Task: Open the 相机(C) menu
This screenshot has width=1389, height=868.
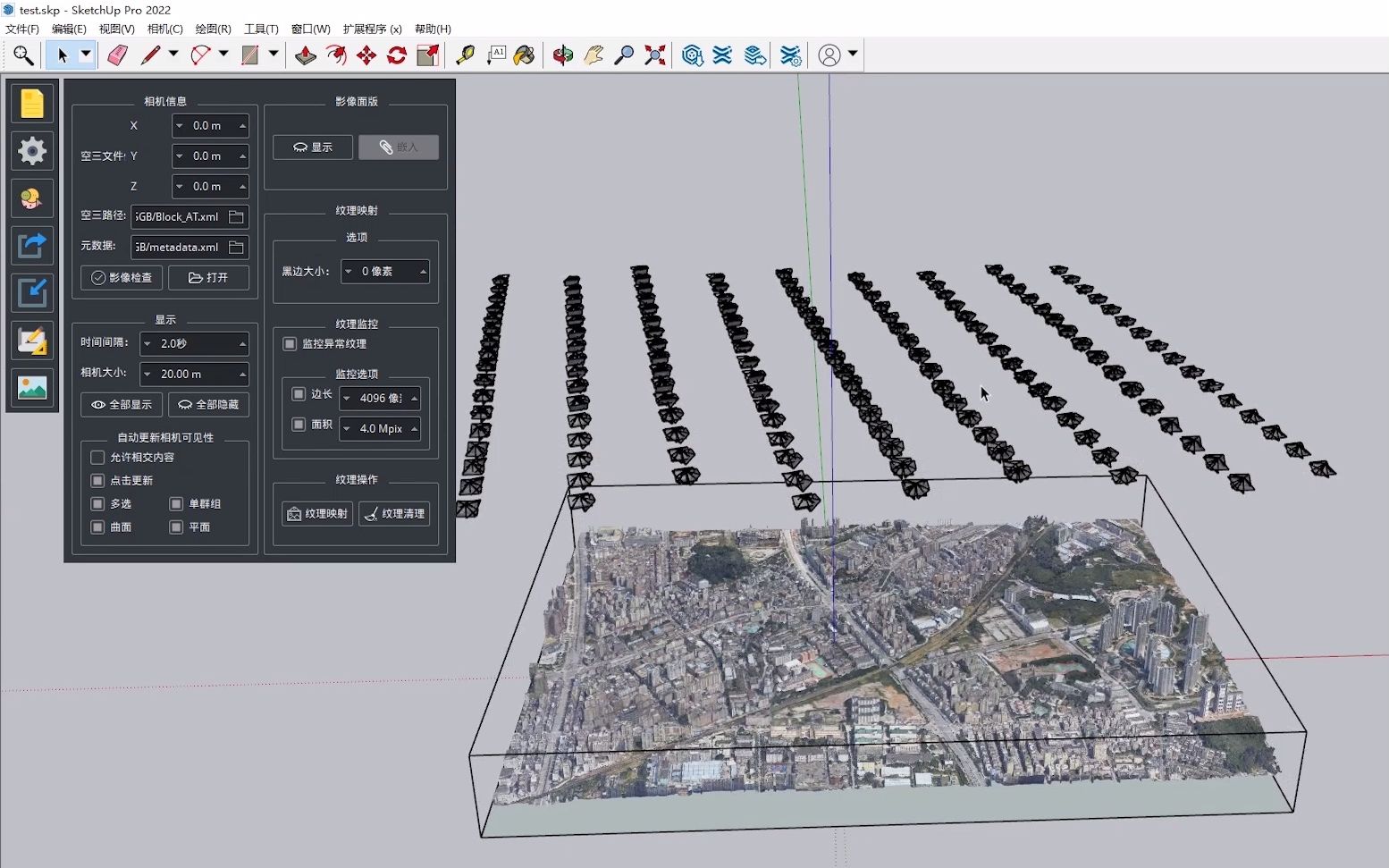Action: pyautogui.click(x=164, y=29)
